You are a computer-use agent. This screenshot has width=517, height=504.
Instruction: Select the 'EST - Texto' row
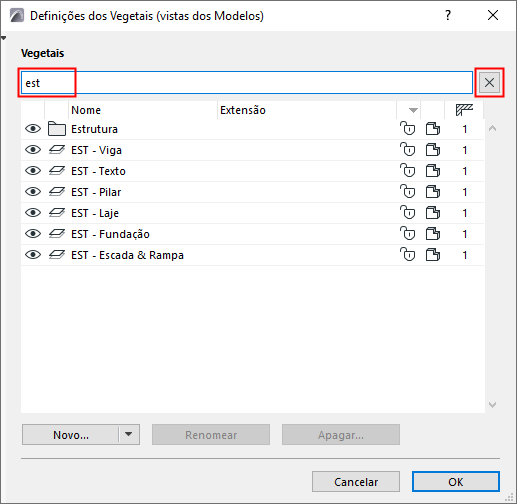(x=252, y=171)
